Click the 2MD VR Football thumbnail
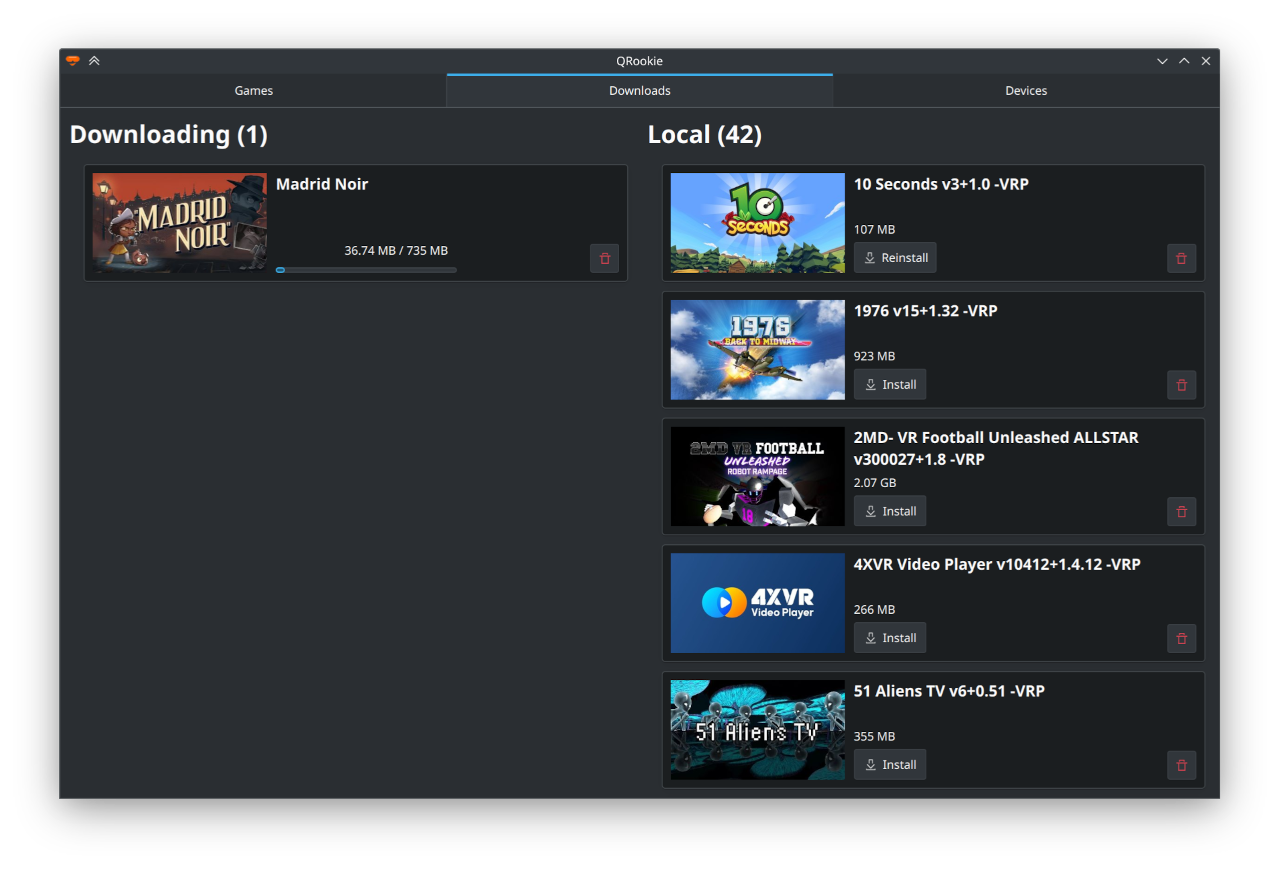The width and height of the screenshot is (1280, 869). [758, 477]
